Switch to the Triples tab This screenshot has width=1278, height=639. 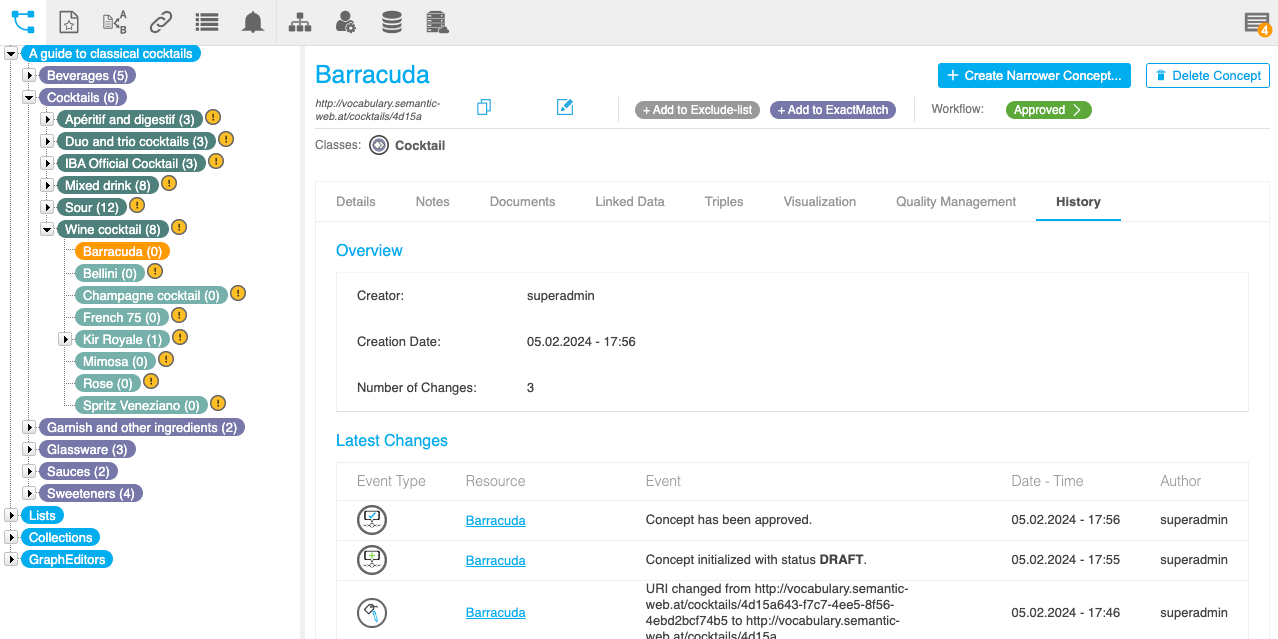pos(723,201)
